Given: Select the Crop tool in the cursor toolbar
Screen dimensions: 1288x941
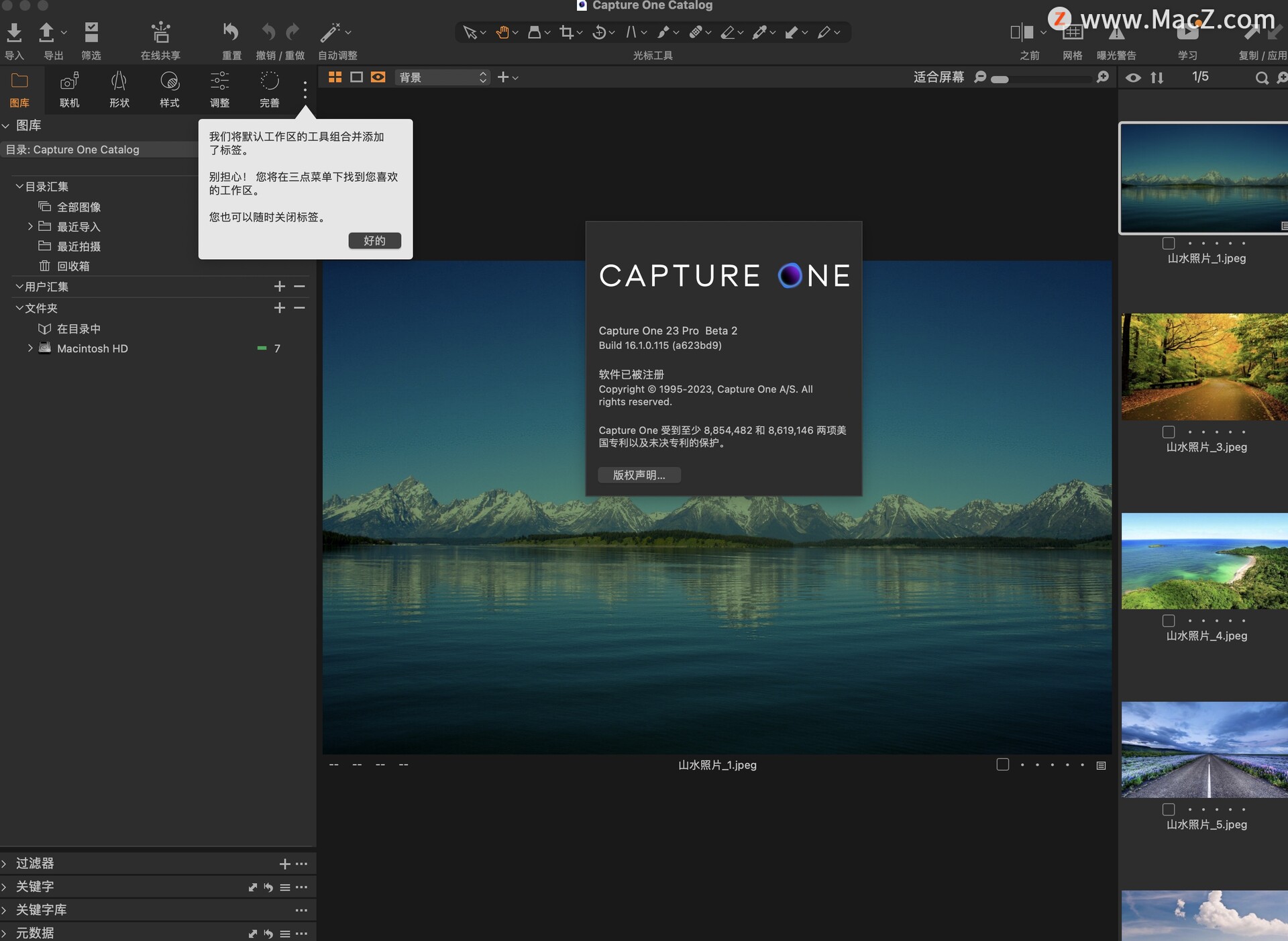Looking at the screenshot, I should pyautogui.click(x=567, y=32).
